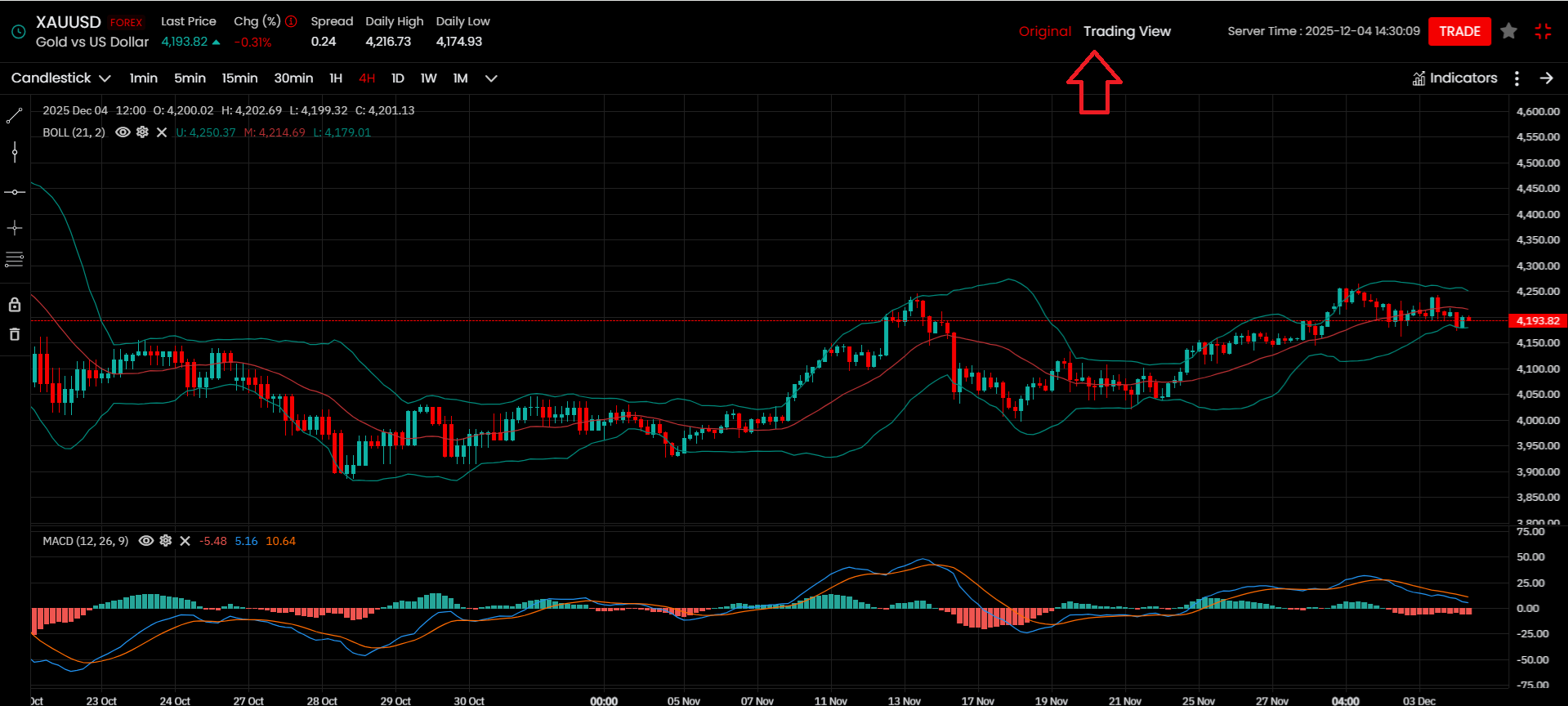Viewport: 1568px width, 706px height.
Task: Switch to 5min timeframe
Action: click(190, 78)
